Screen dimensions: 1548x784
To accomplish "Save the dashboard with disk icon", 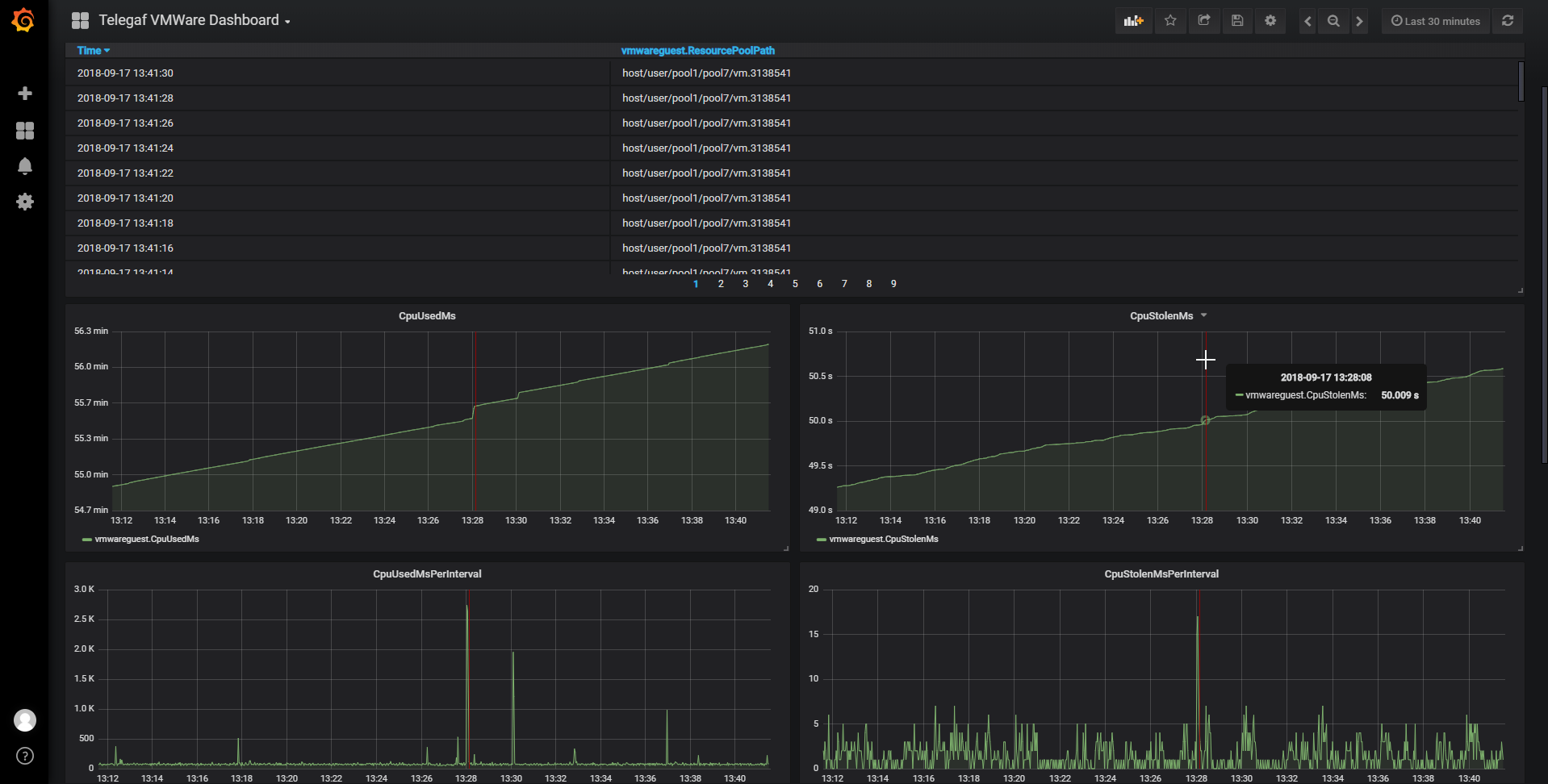I will point(1237,21).
